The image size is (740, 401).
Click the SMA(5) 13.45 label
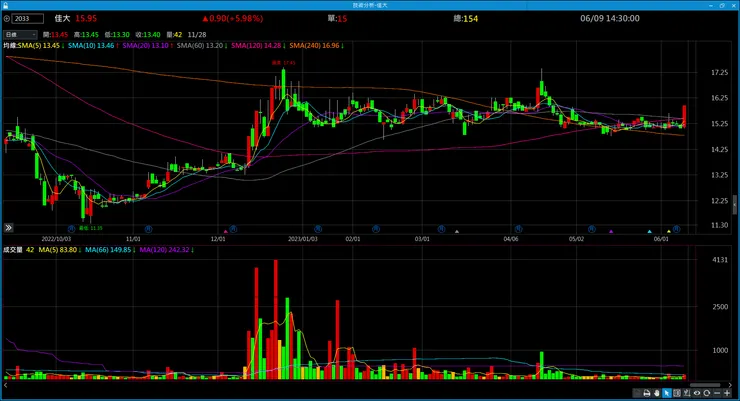click(x=41, y=46)
